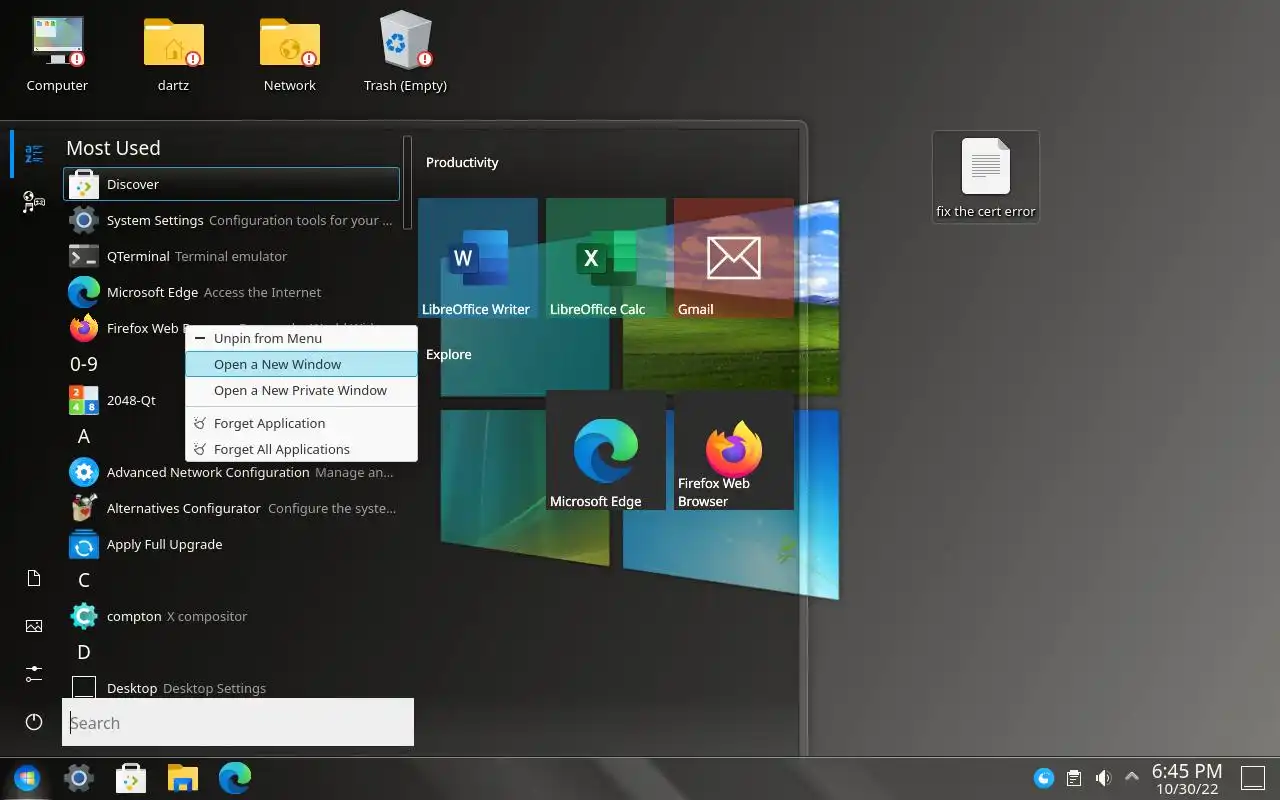The image size is (1280, 800).
Task: Select Forget Application
Action: 301,423
